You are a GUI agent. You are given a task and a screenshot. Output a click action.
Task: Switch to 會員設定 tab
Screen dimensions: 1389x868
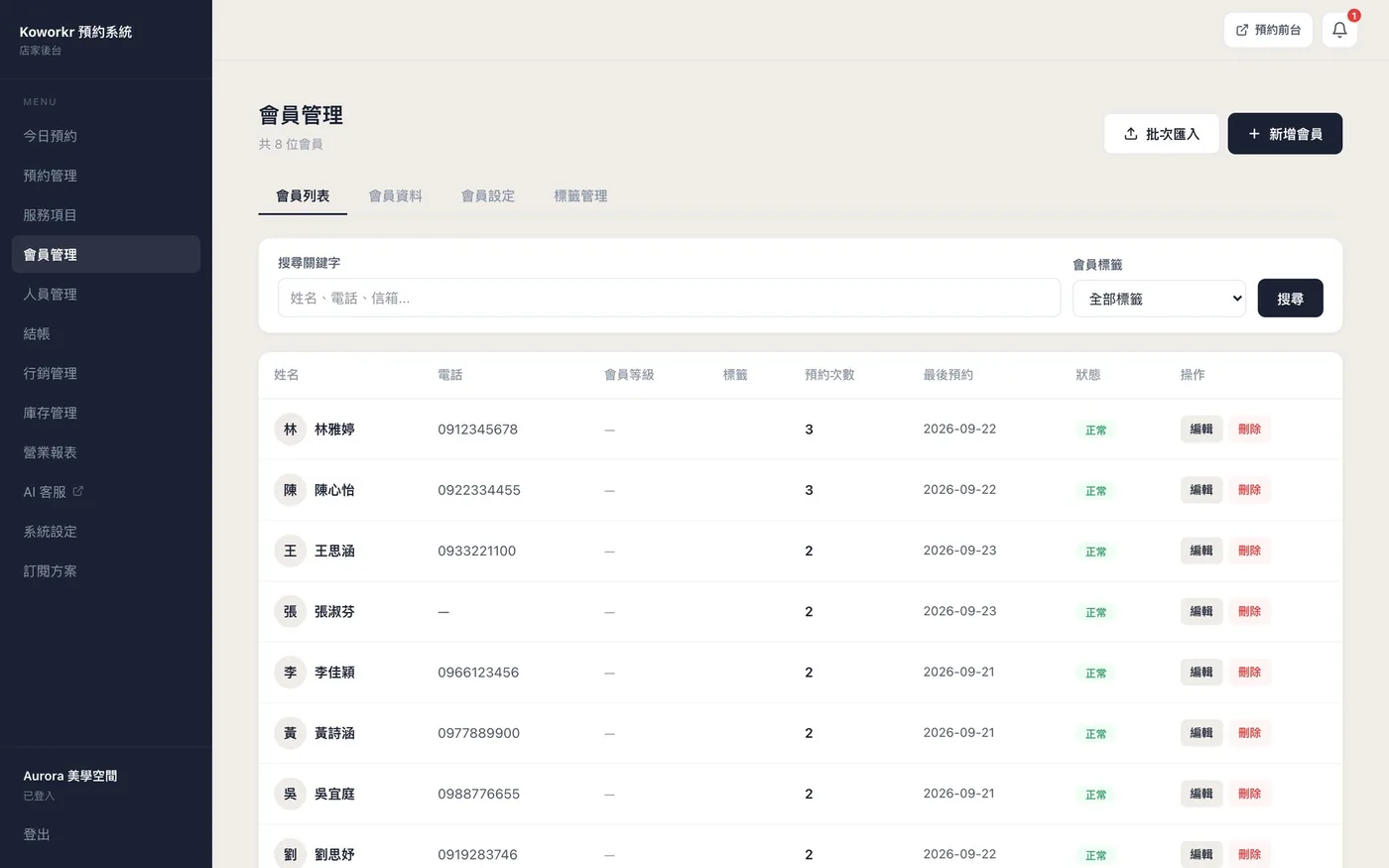pyautogui.click(x=488, y=196)
